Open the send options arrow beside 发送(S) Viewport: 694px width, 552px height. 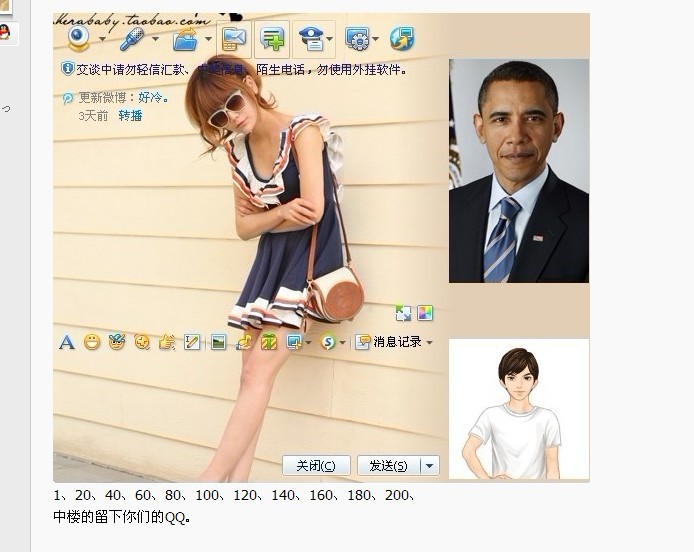430,466
